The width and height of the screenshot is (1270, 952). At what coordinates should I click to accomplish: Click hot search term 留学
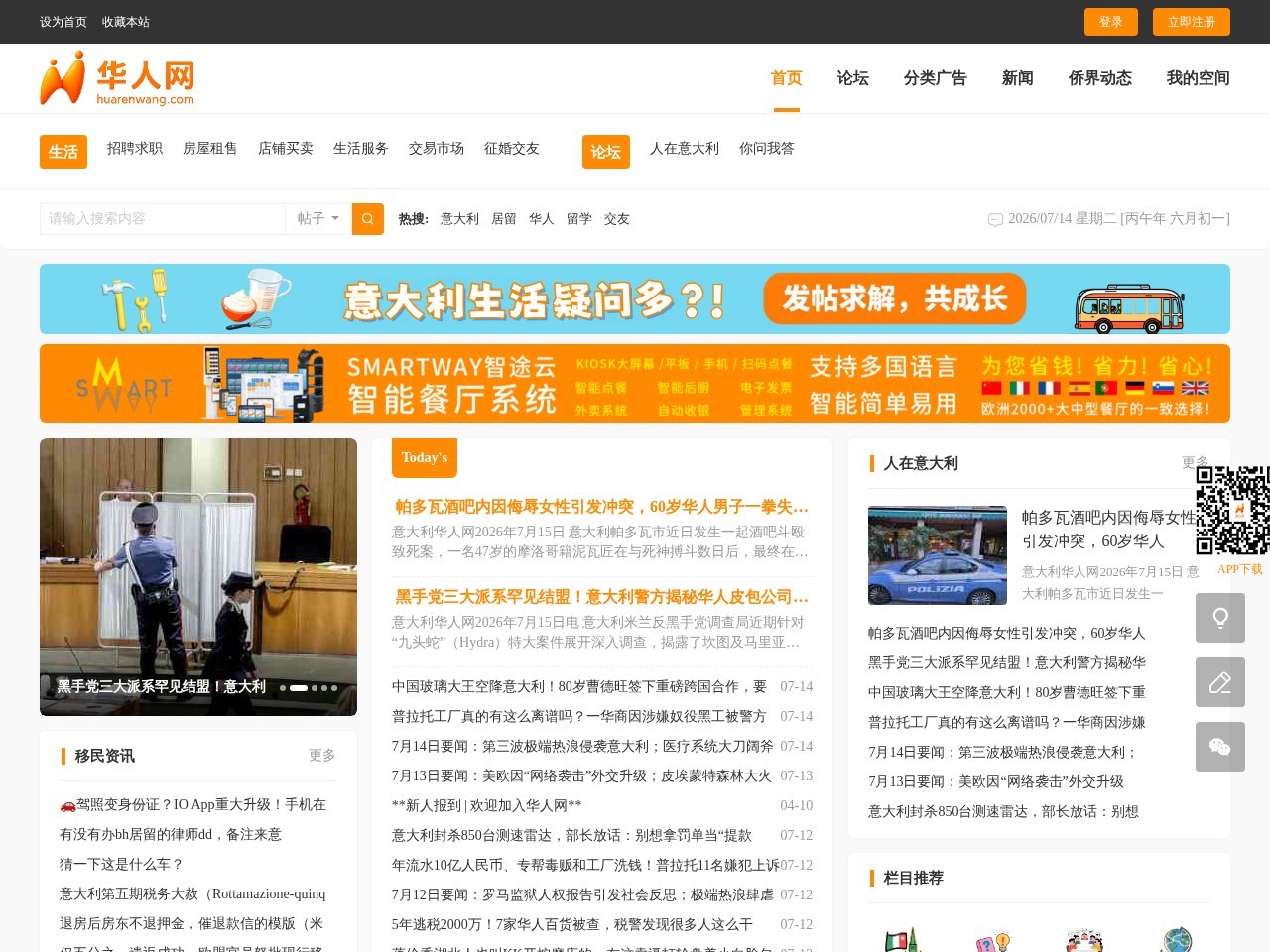(579, 219)
